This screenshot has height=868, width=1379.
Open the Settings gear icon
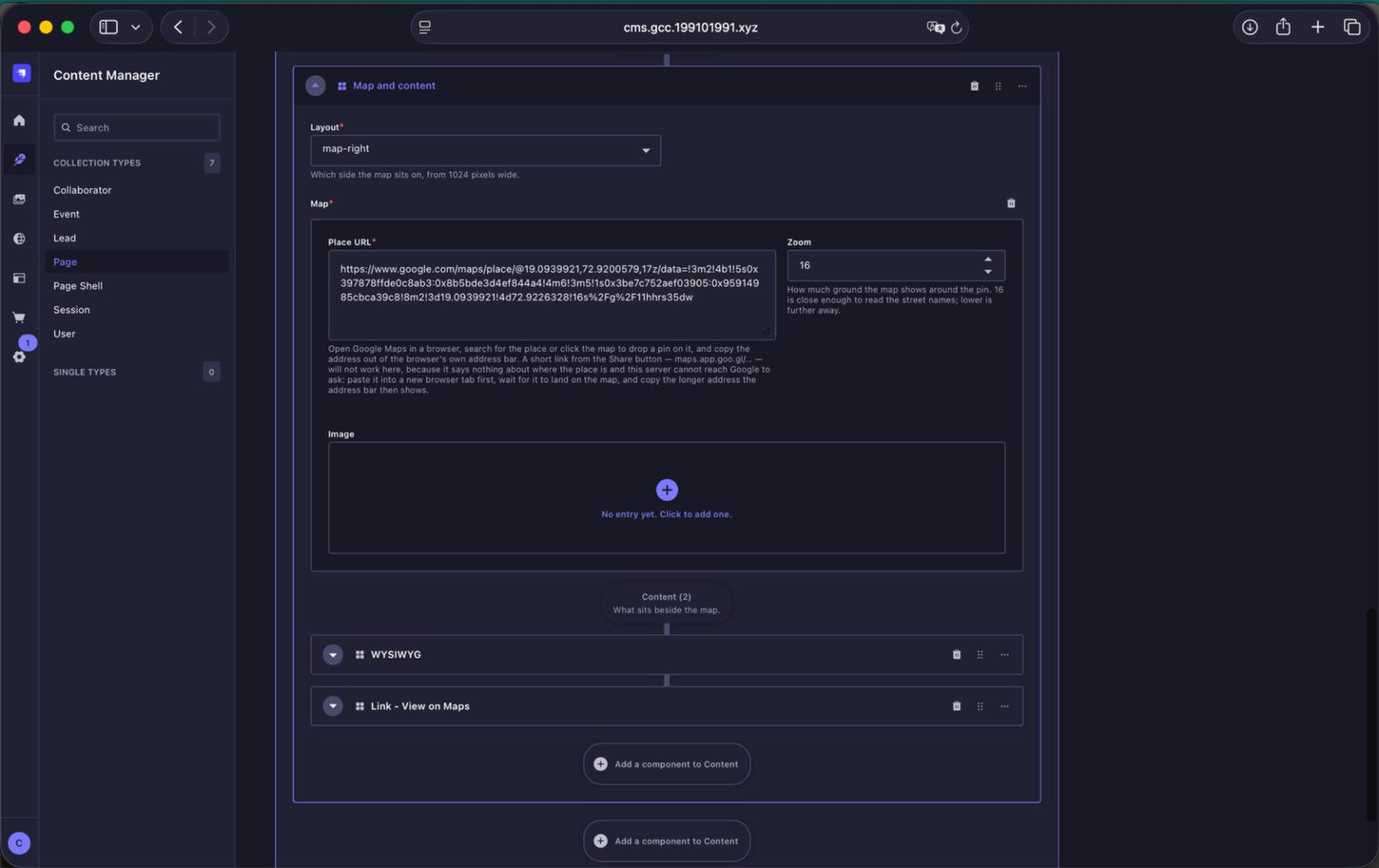point(19,357)
